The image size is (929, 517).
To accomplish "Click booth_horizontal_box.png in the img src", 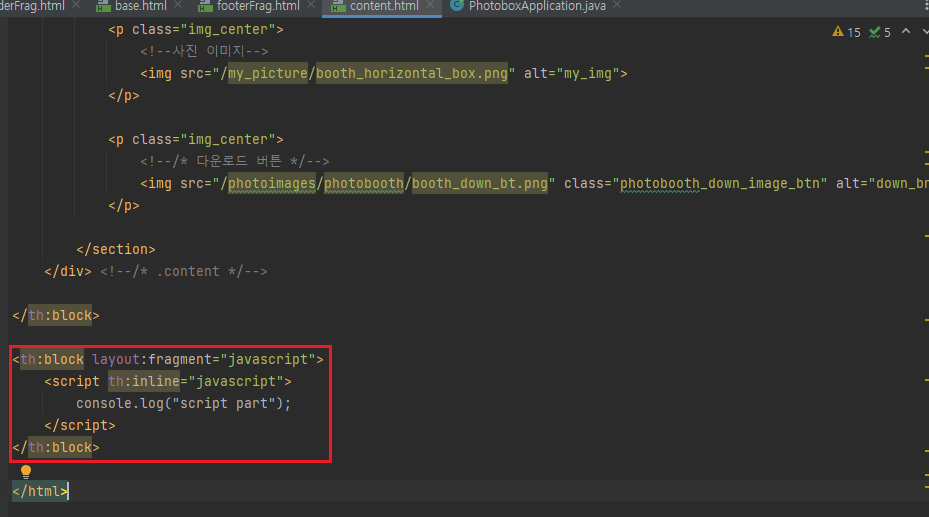I will (412, 73).
